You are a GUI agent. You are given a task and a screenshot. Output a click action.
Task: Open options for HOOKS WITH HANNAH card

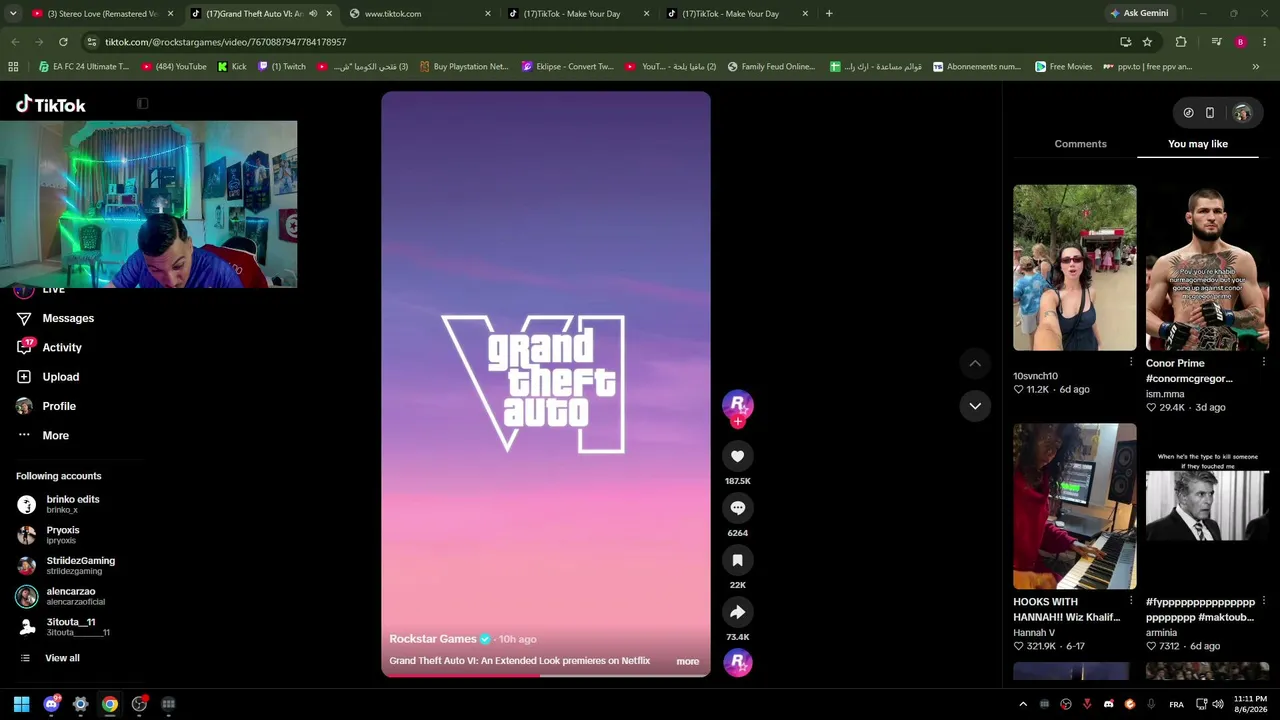(1131, 601)
